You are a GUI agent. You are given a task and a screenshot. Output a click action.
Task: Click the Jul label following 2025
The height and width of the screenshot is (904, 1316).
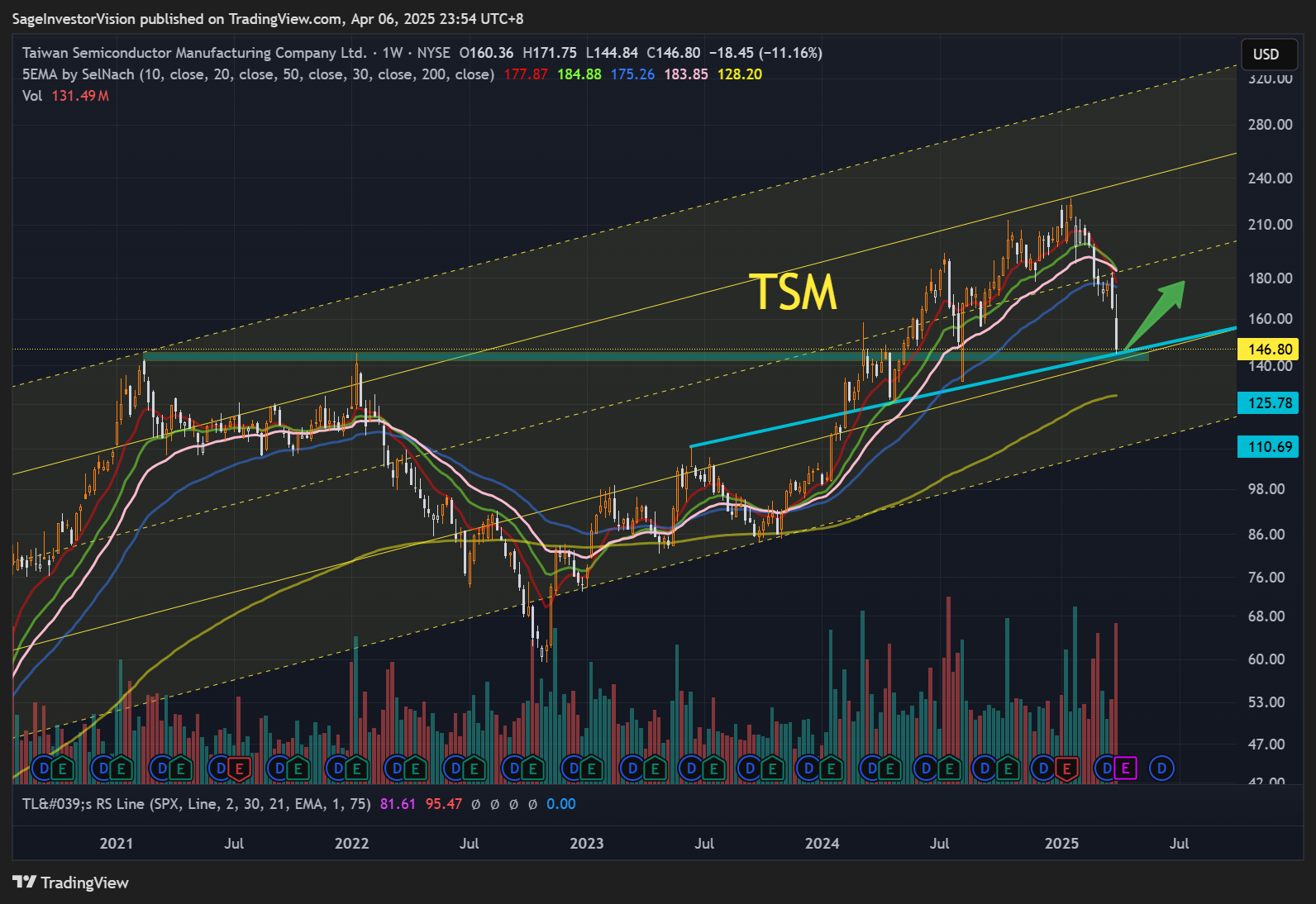pyautogui.click(x=1180, y=844)
